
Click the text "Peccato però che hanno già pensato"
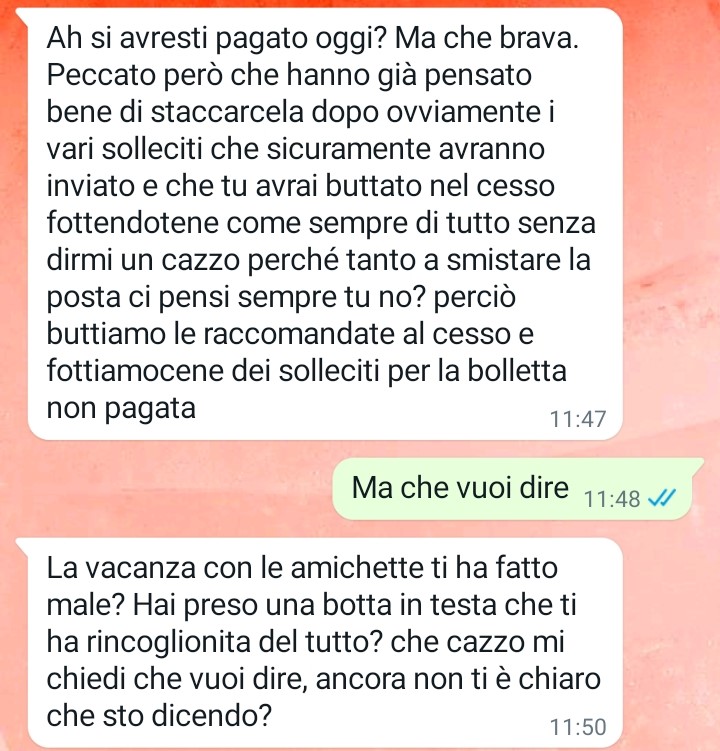pyautogui.click(x=289, y=75)
